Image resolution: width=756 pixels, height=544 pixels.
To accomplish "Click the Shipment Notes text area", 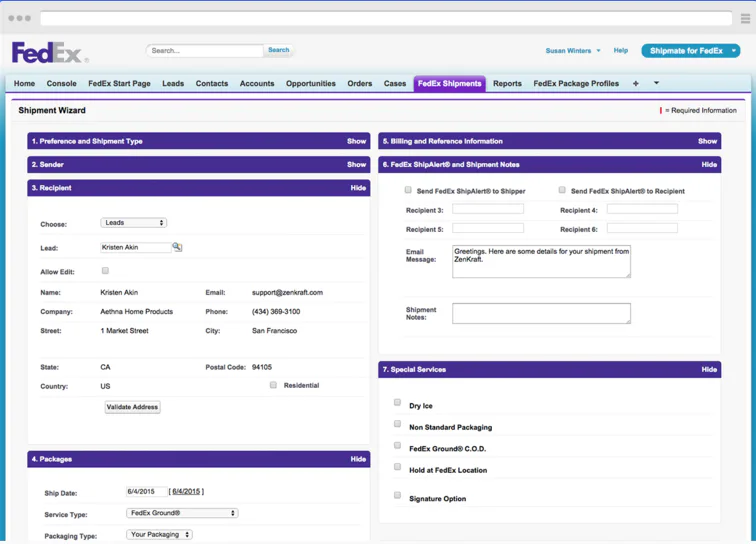I will click(x=541, y=313).
